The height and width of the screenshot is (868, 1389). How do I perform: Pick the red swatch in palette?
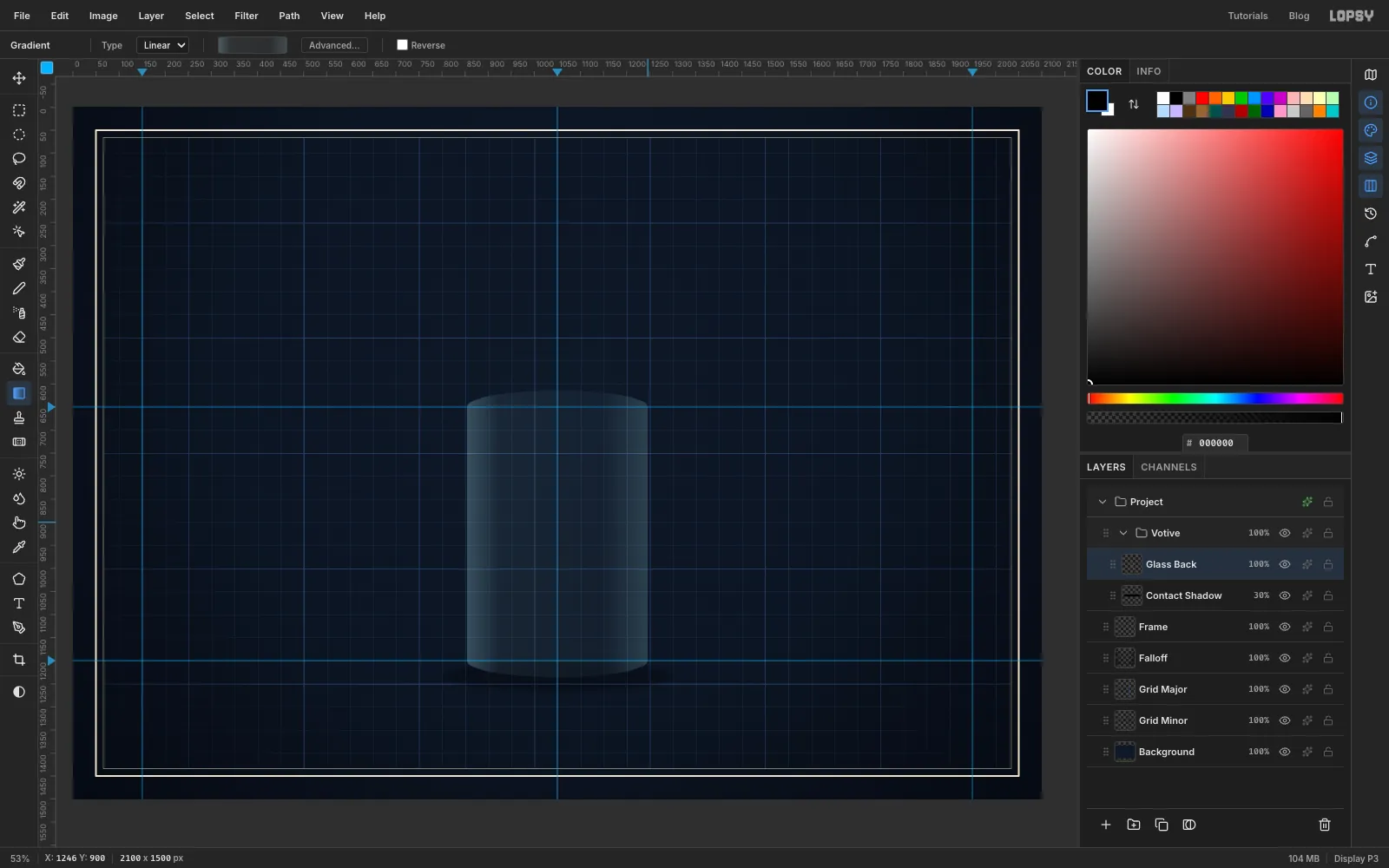tap(1202, 98)
